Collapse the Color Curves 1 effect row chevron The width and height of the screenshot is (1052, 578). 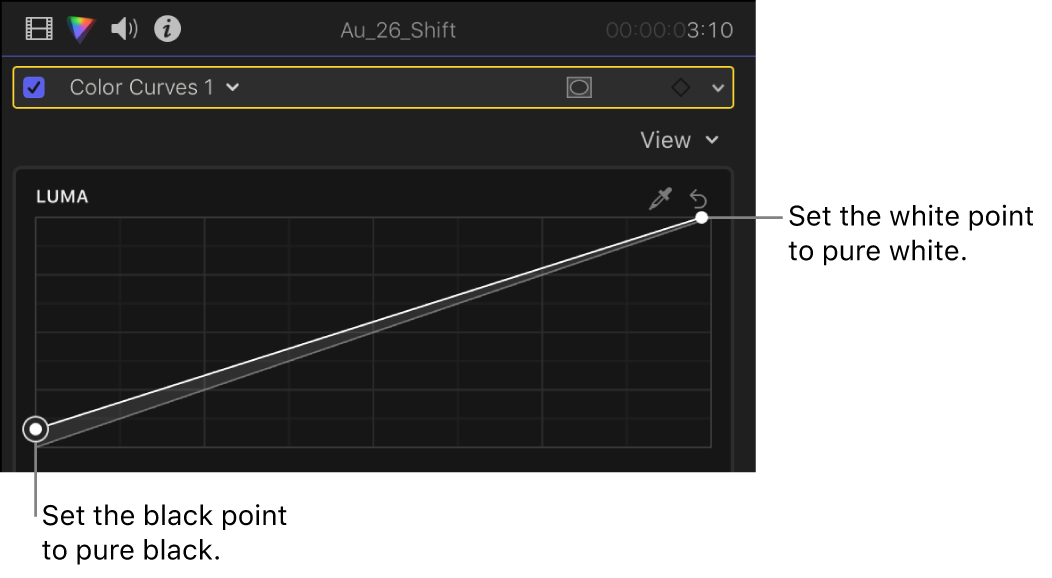(x=719, y=87)
